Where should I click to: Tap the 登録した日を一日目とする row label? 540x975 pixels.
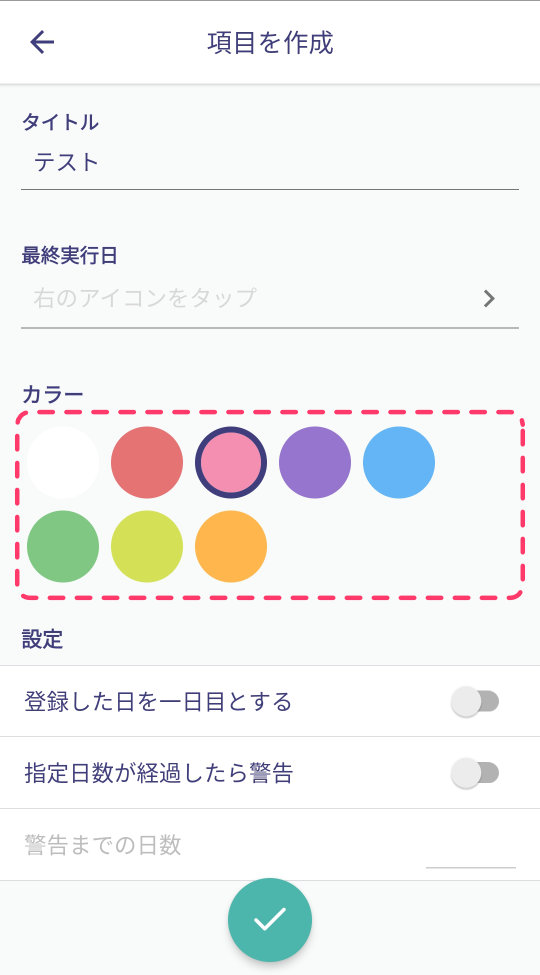(158, 701)
